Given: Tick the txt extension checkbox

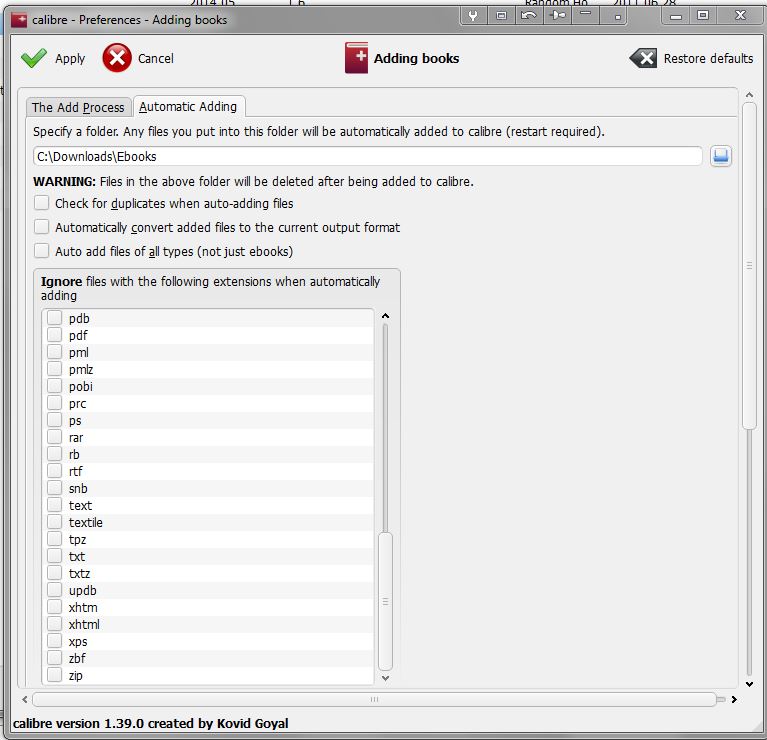Looking at the screenshot, I should [54, 556].
